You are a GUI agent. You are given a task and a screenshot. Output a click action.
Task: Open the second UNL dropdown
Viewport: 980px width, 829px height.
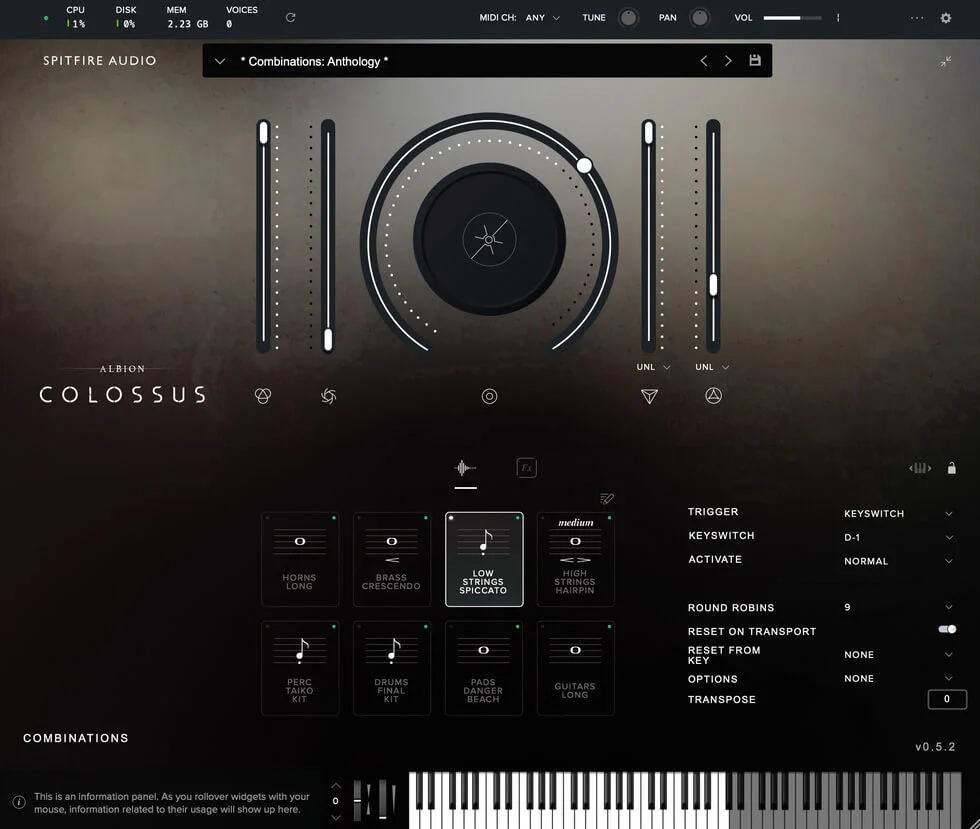(x=712, y=367)
